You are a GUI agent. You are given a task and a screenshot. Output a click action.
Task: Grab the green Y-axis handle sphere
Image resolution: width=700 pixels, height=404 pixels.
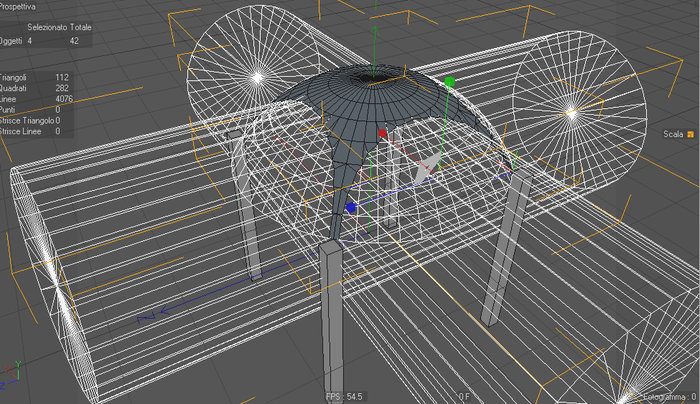(450, 82)
